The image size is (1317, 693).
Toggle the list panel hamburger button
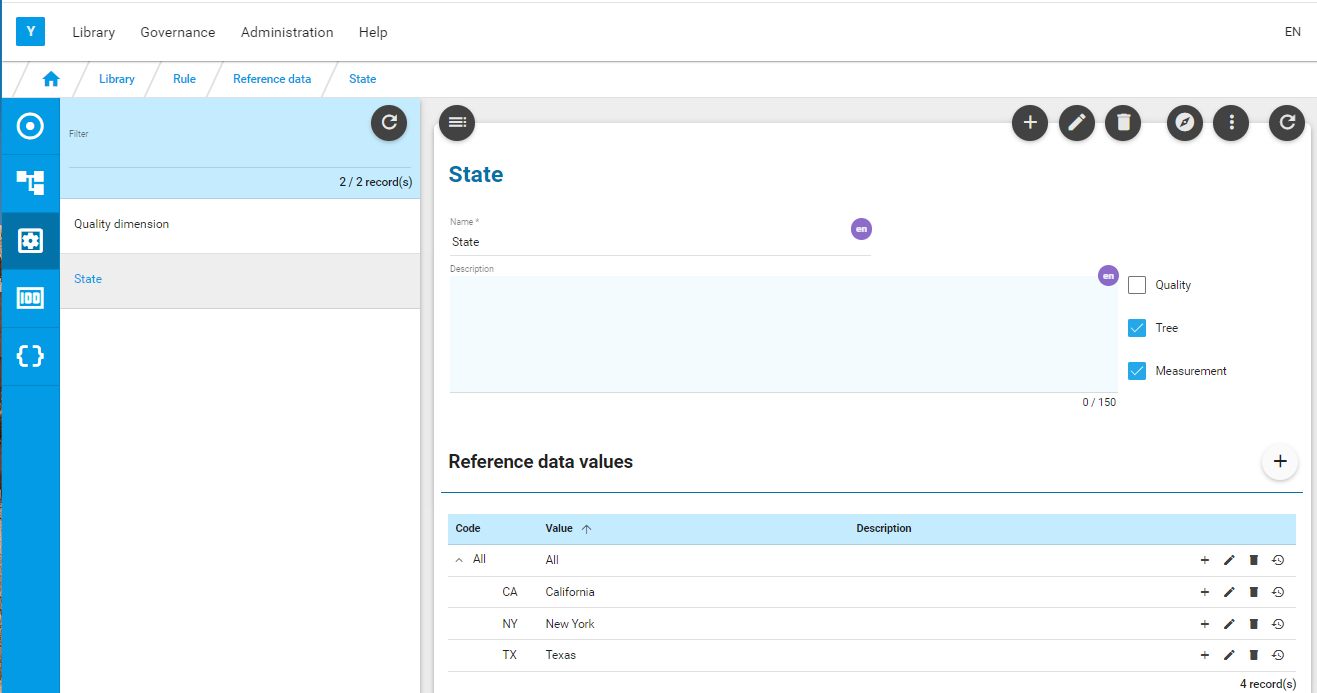click(x=457, y=122)
